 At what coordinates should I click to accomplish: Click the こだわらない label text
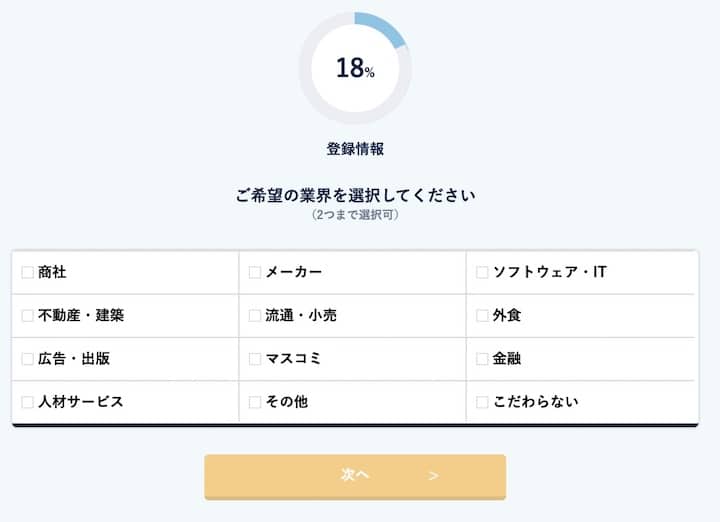pyautogui.click(x=535, y=402)
